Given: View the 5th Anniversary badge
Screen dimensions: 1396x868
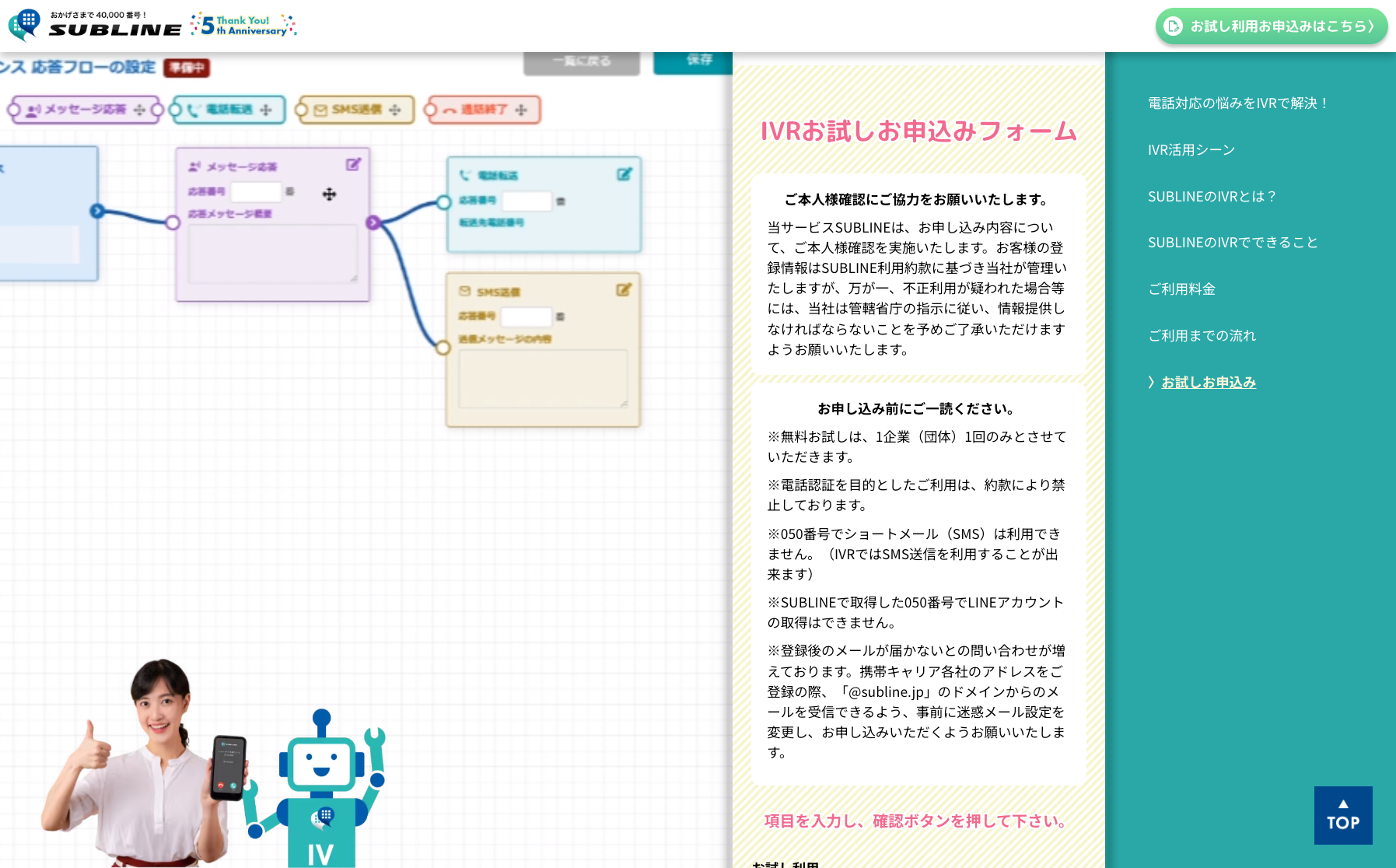Looking at the screenshot, I should point(243,26).
